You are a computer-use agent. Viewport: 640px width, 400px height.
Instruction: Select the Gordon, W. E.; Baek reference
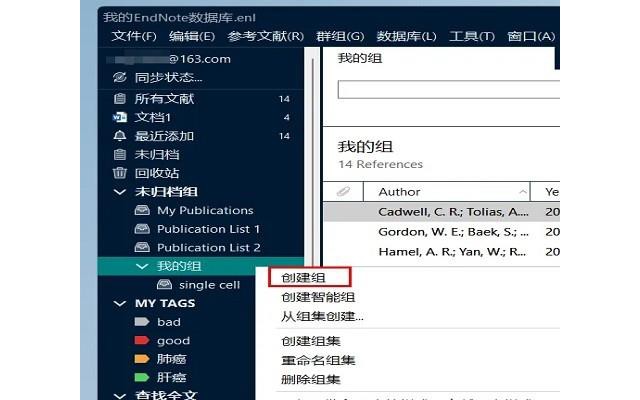coord(442,232)
